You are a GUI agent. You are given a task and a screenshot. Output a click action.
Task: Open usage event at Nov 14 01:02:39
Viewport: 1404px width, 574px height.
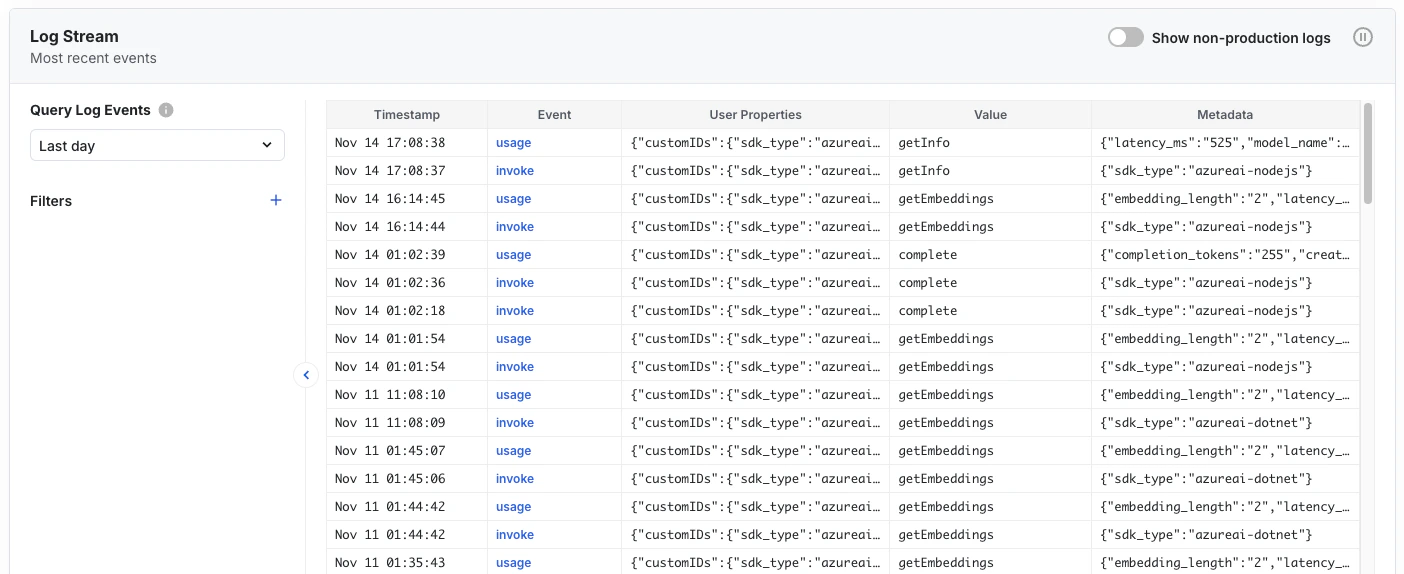513,255
